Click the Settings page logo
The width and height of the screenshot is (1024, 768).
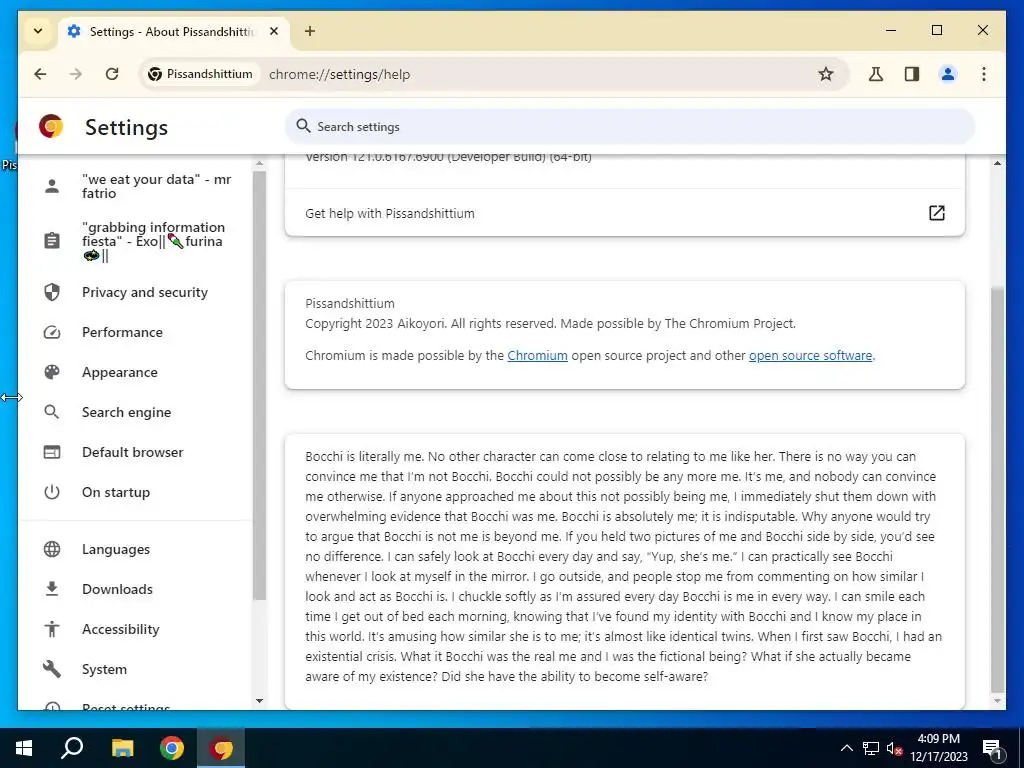[51, 127]
